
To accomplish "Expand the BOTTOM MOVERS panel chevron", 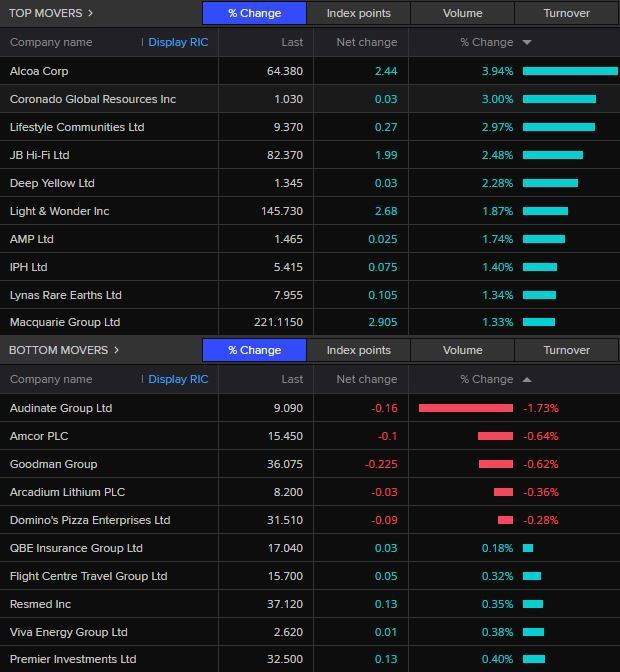I will [x=116, y=350].
